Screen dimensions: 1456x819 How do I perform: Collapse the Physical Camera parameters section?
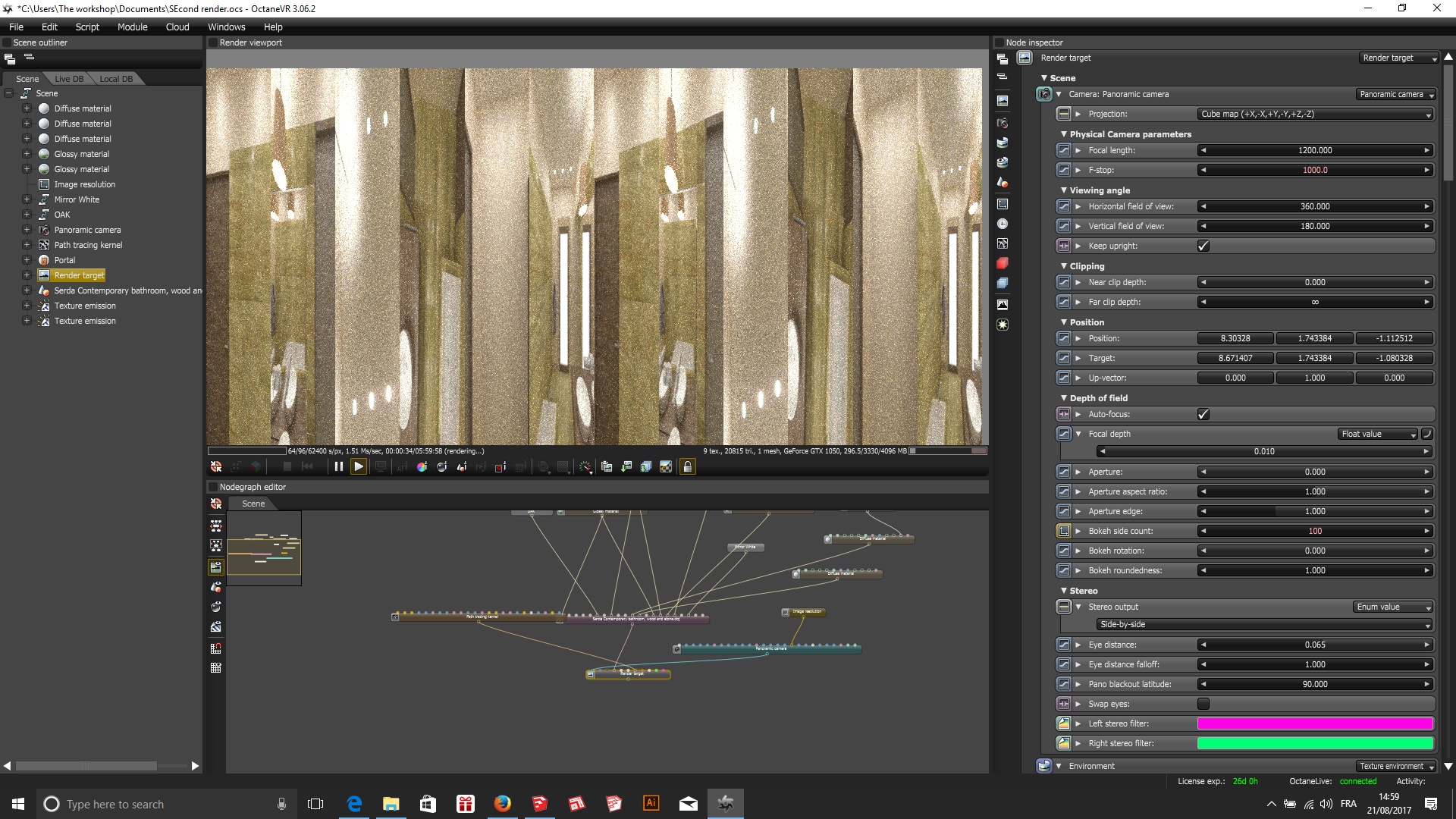1064,134
